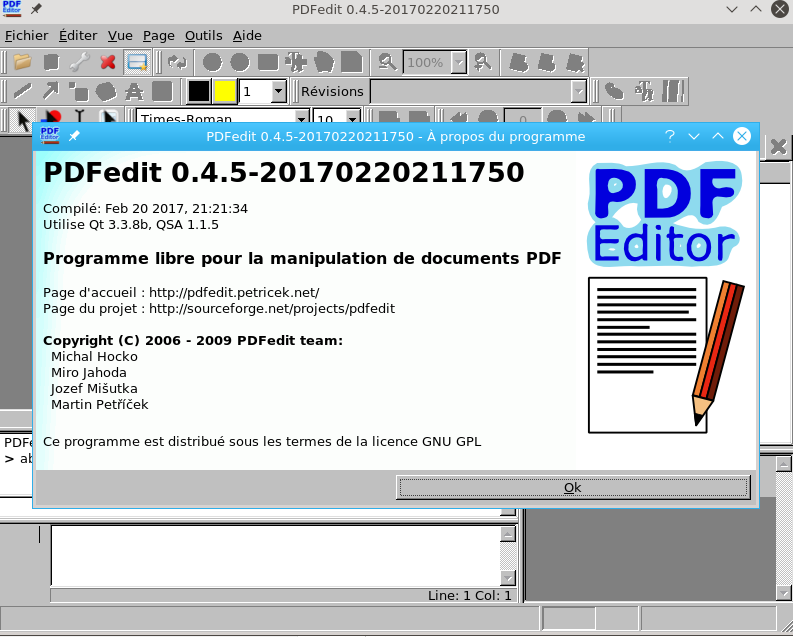Select the overlapping squares rectangle tool
This screenshot has height=637, width=793.
click(x=78, y=92)
